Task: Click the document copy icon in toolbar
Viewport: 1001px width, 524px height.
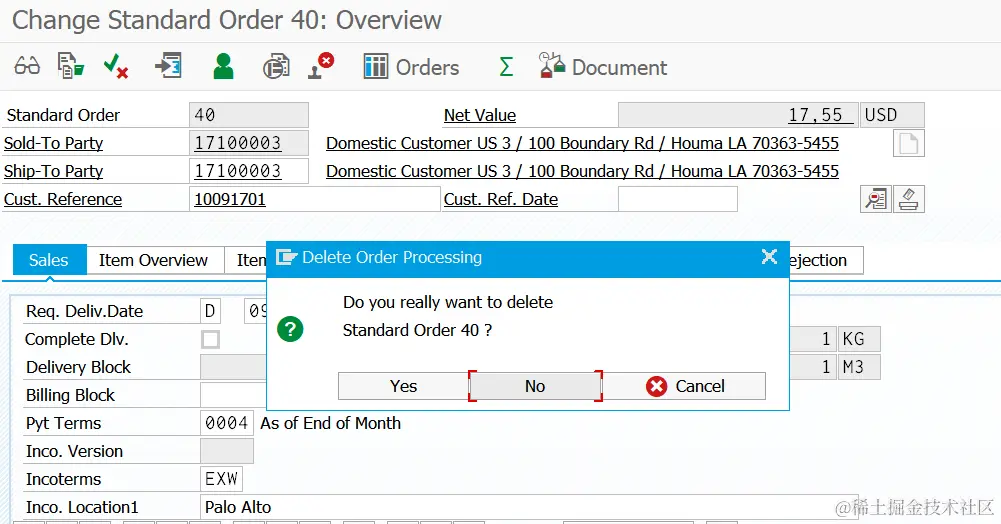Action: 70,66
